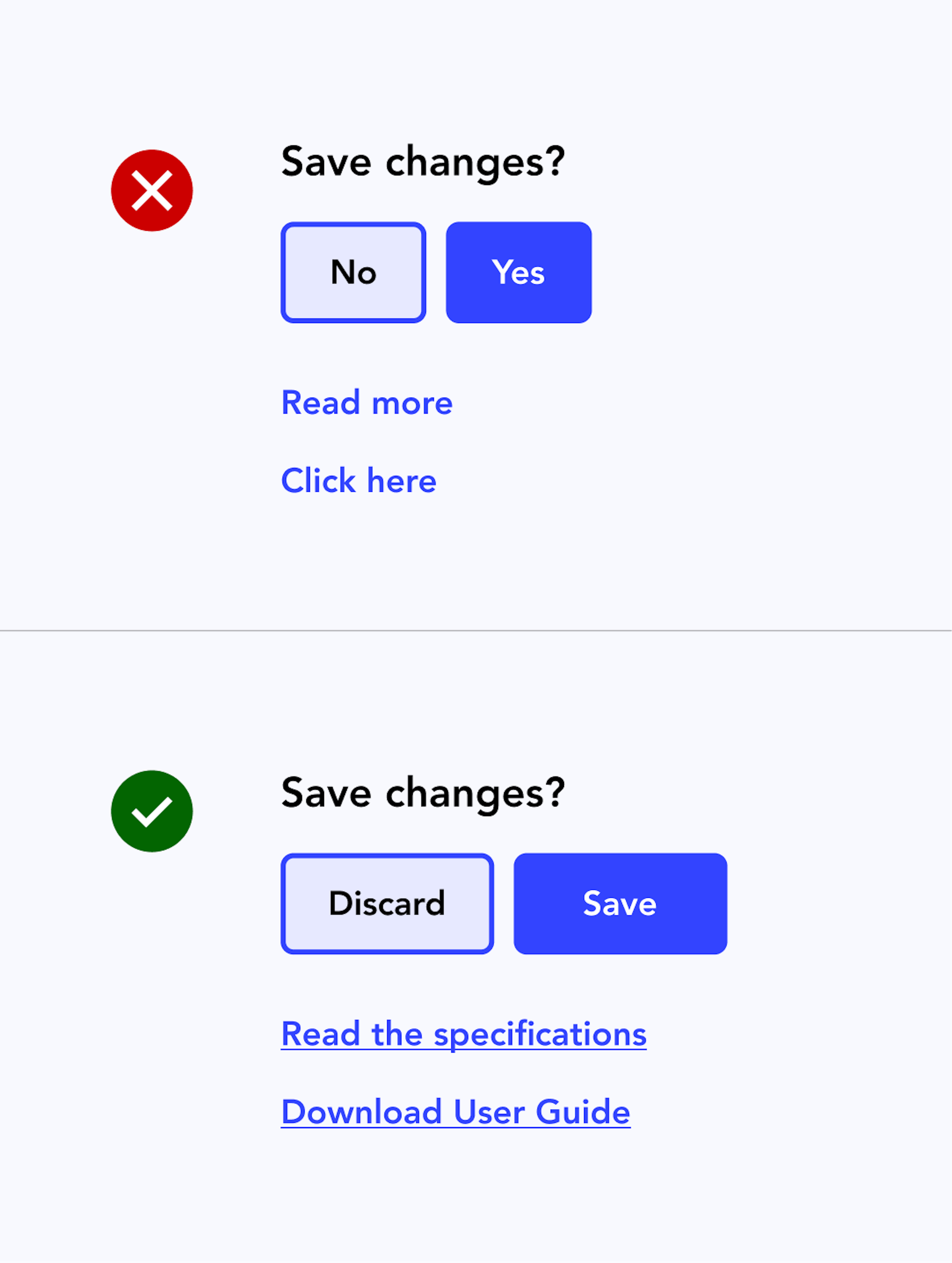
Task: Confirm saving with the Yes option
Action: 519,272
